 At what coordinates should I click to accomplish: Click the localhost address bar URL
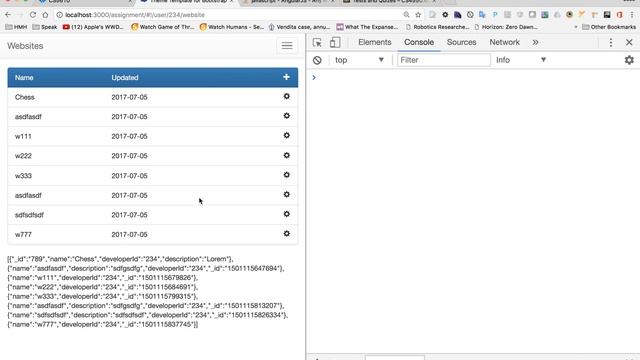(135, 15)
